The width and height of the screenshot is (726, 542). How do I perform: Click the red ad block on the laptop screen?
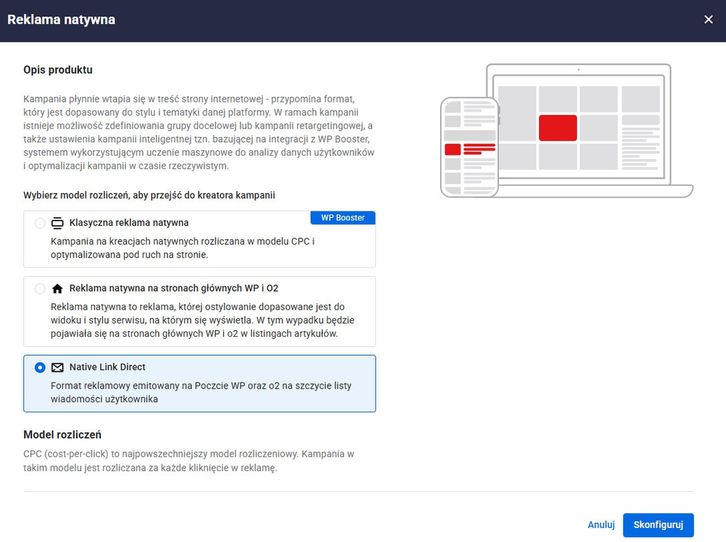pos(558,128)
